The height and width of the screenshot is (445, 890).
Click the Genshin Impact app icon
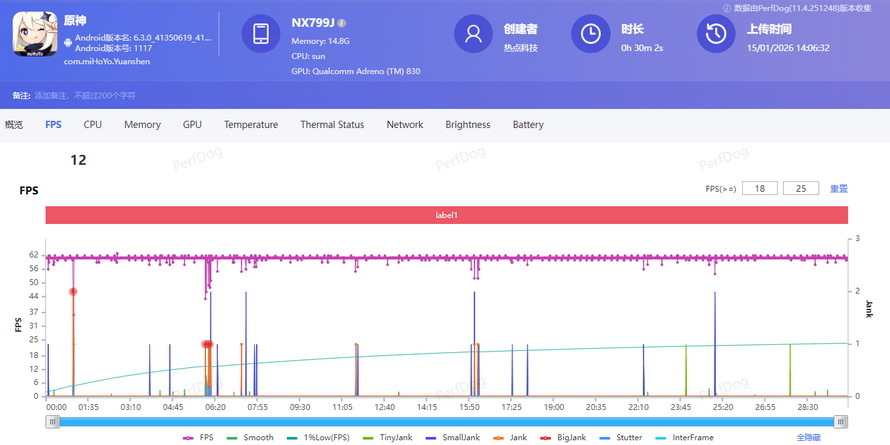tap(35, 34)
